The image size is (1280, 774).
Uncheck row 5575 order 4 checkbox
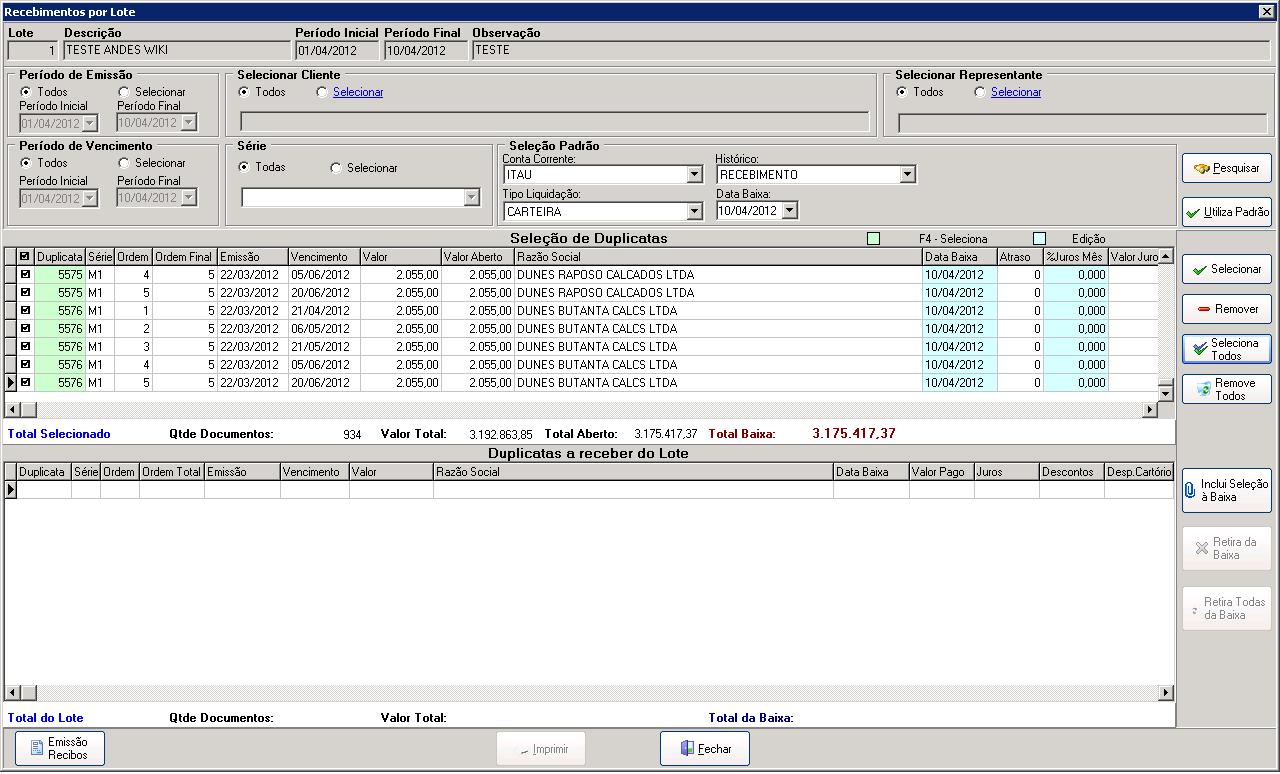click(x=25, y=275)
